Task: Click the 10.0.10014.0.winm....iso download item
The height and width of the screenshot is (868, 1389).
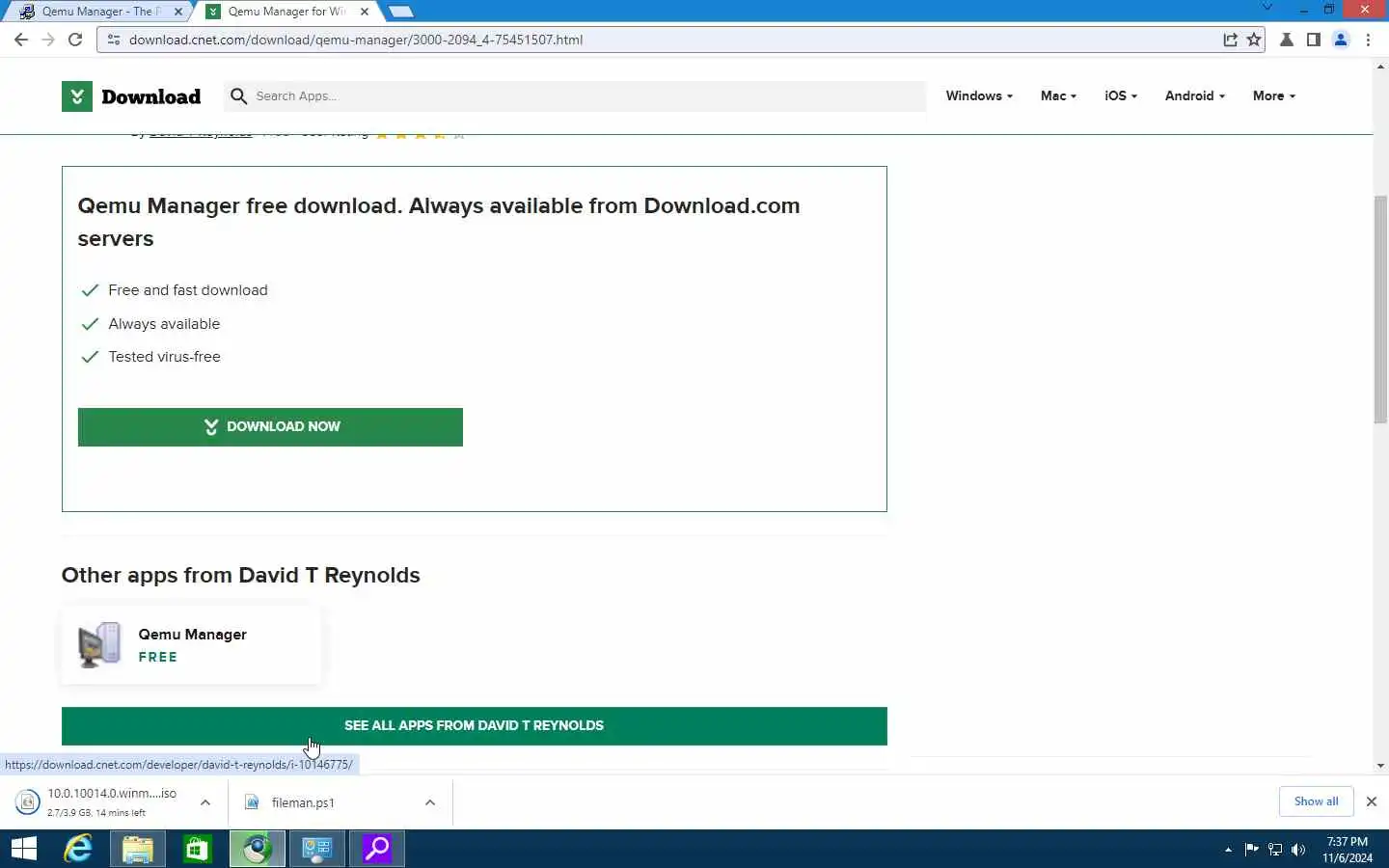Action: click(112, 801)
